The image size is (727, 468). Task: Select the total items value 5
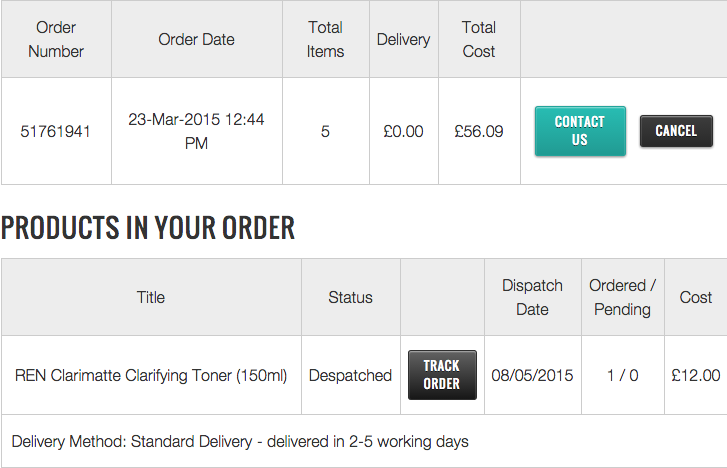point(325,131)
